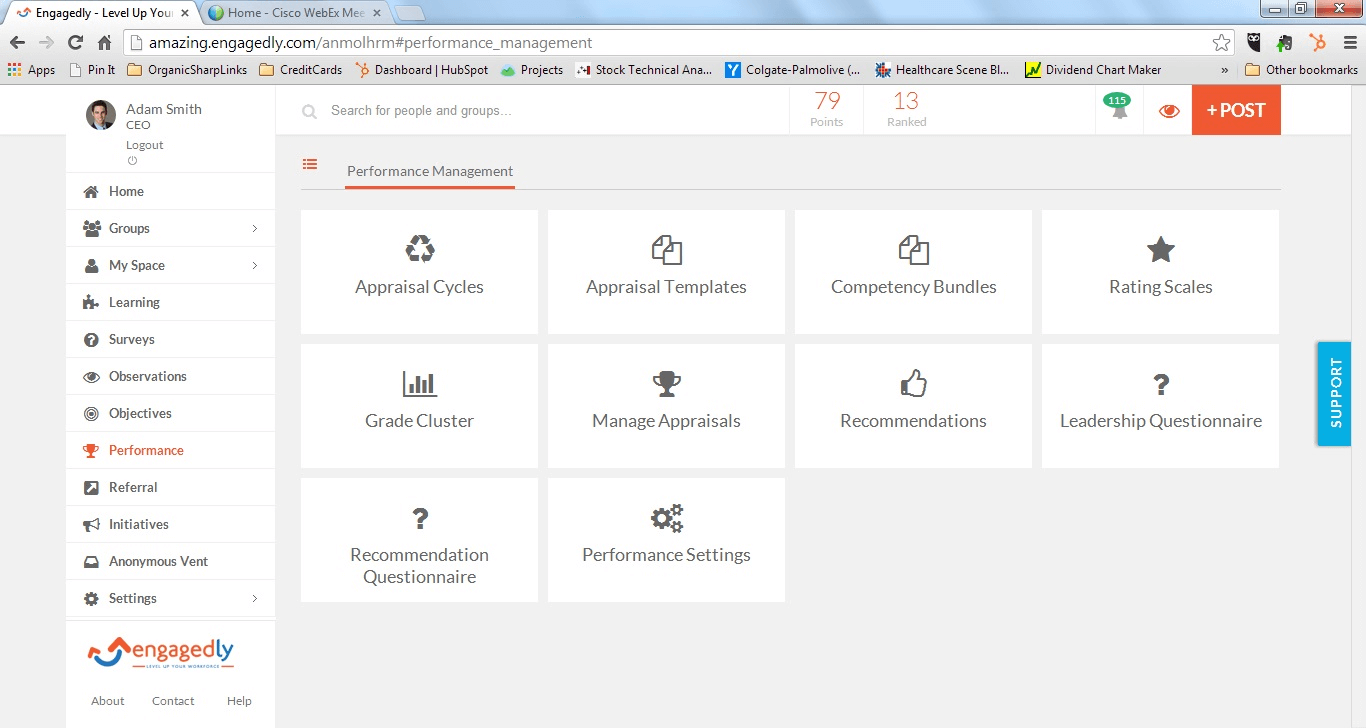The height and width of the screenshot is (728, 1366).
Task: Expand the Groups sidebar section
Action: pyautogui.click(x=128, y=228)
